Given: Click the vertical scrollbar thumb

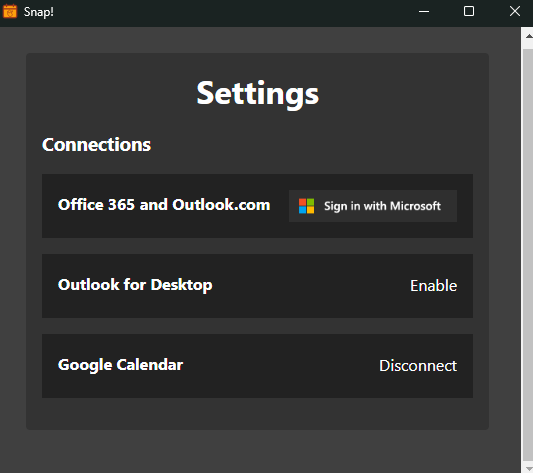Looking at the screenshot, I should pyautogui.click(x=528, y=255).
